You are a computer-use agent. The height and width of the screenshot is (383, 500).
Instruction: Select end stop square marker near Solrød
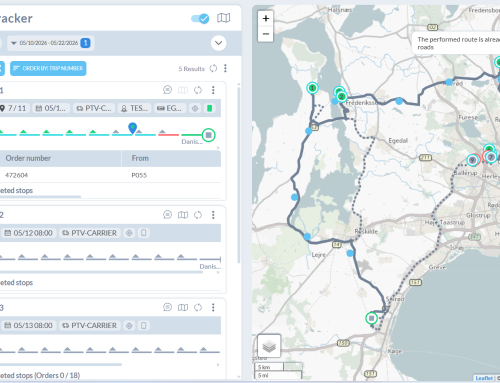click(x=371, y=318)
